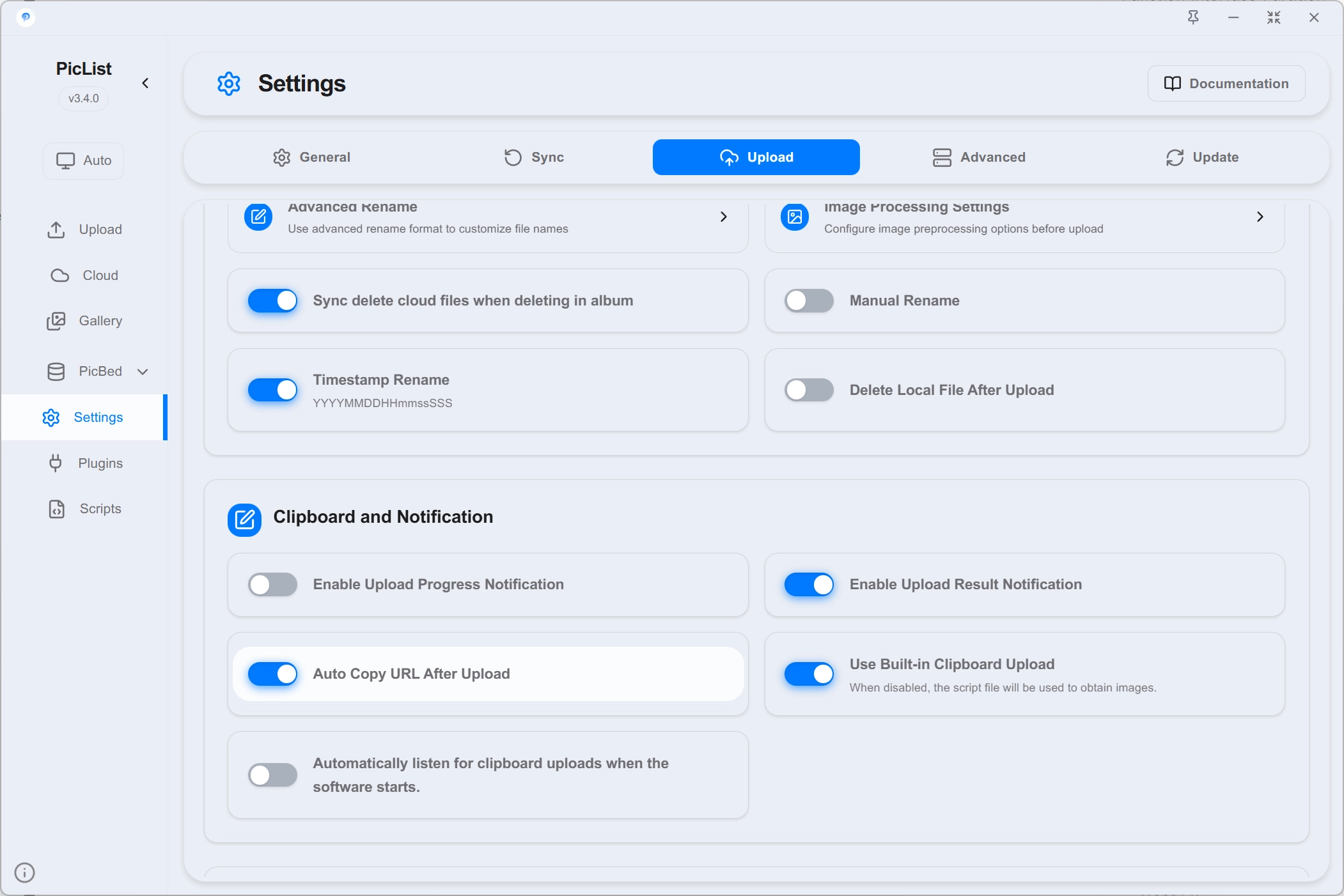Open Advanced Rename with its chevron
Image resolution: width=1344 pixels, height=896 pixels.
point(724,217)
